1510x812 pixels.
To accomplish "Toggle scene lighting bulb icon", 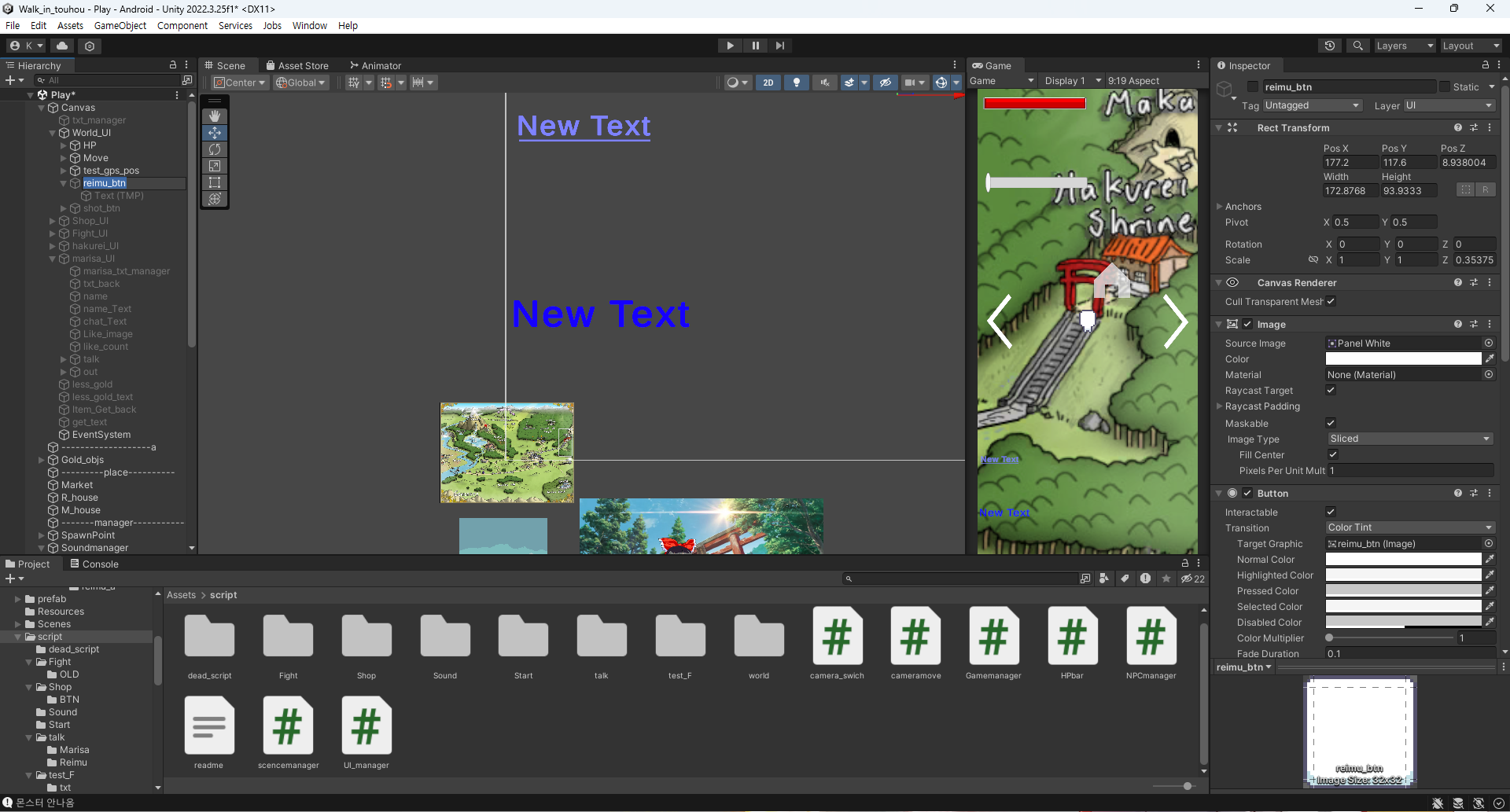I will tap(797, 83).
